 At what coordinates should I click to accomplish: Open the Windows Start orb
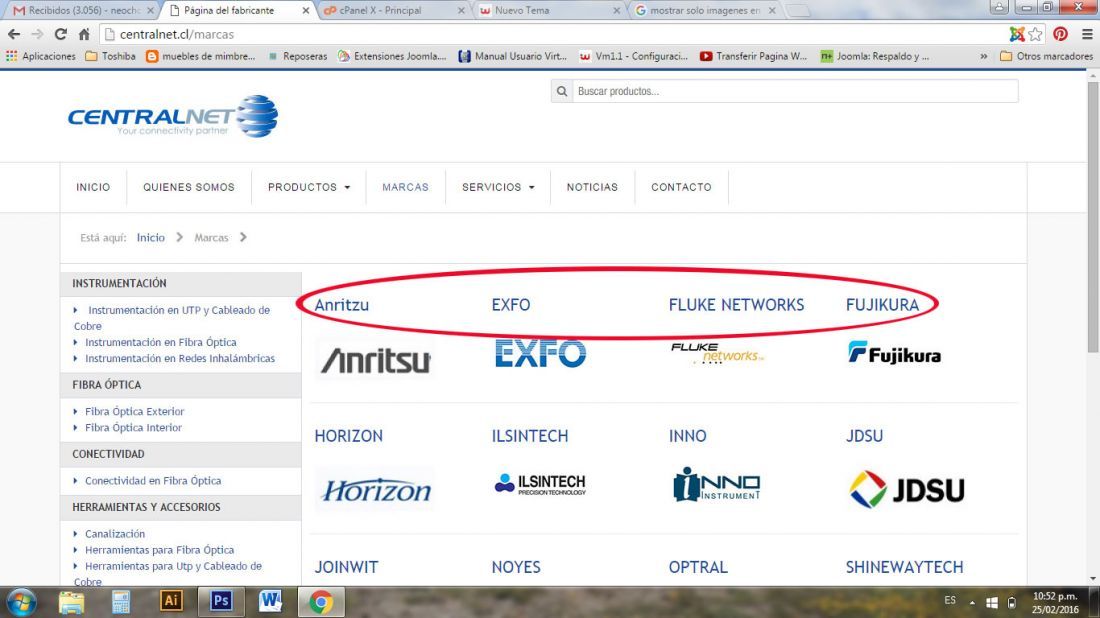click(x=21, y=603)
